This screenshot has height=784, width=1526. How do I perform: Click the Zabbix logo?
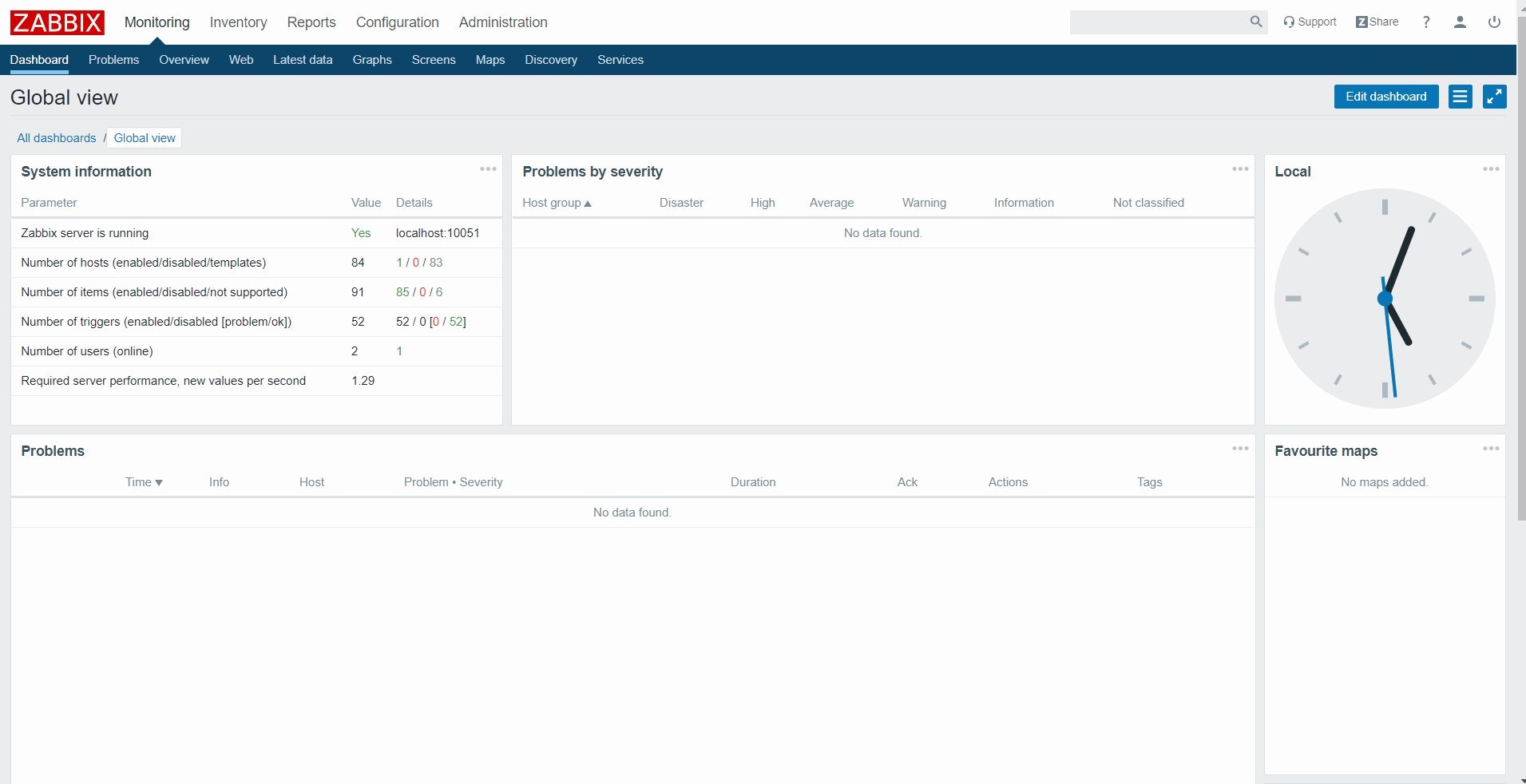(x=56, y=22)
